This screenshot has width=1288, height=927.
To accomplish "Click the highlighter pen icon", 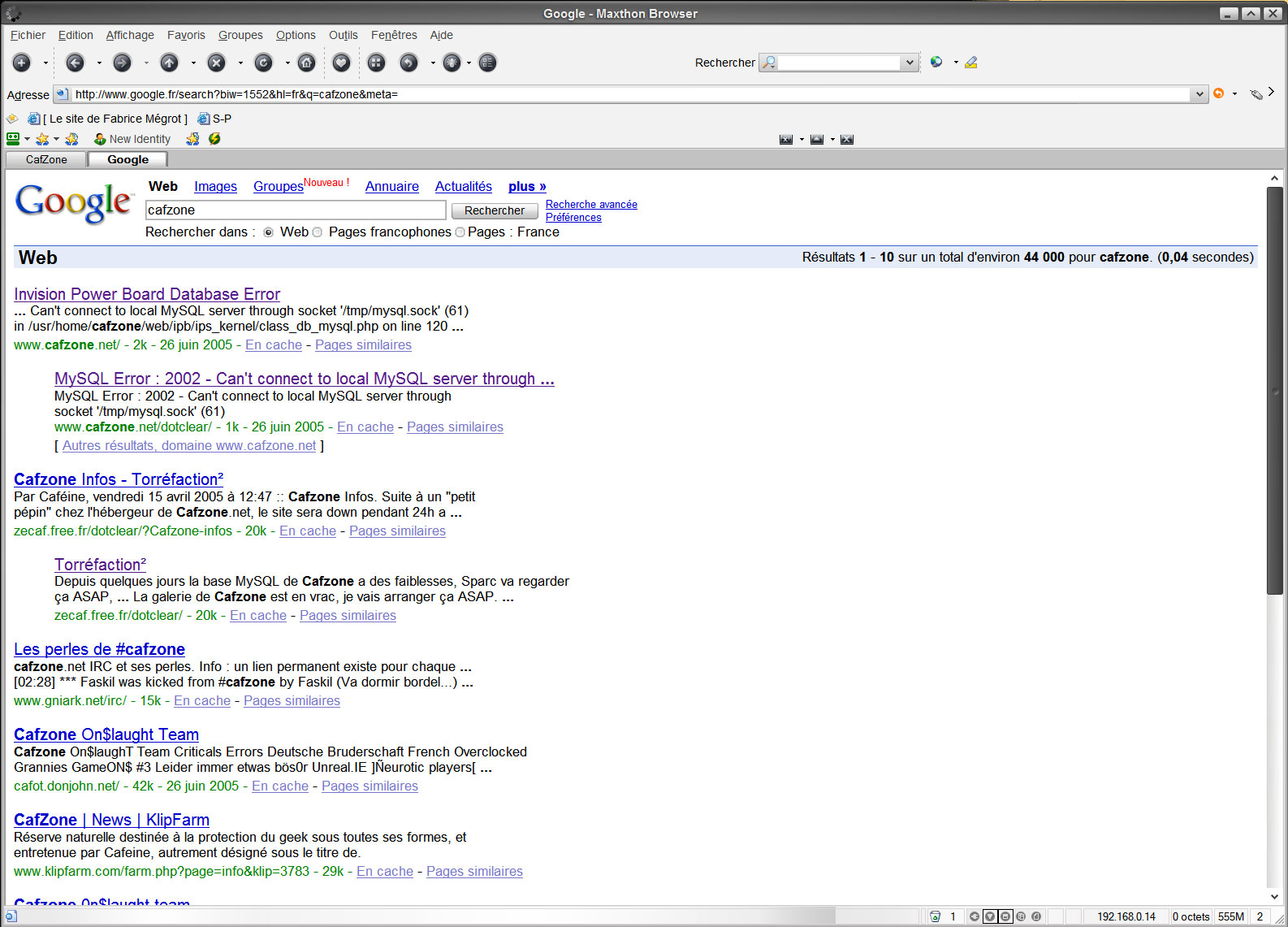I will (x=971, y=62).
